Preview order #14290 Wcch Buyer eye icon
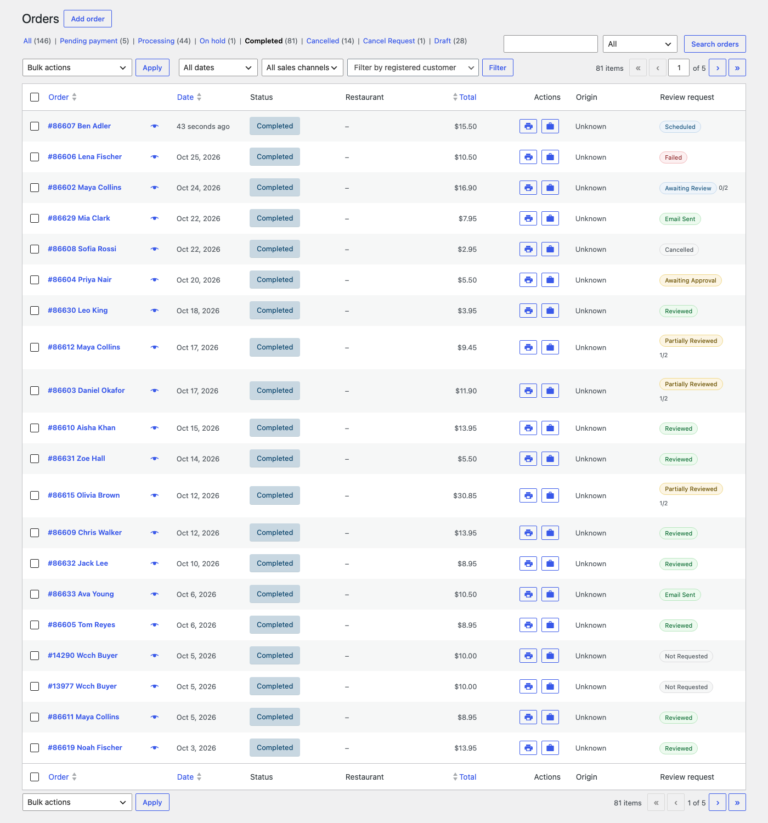Screen dimensions: 768x823 [154, 656]
